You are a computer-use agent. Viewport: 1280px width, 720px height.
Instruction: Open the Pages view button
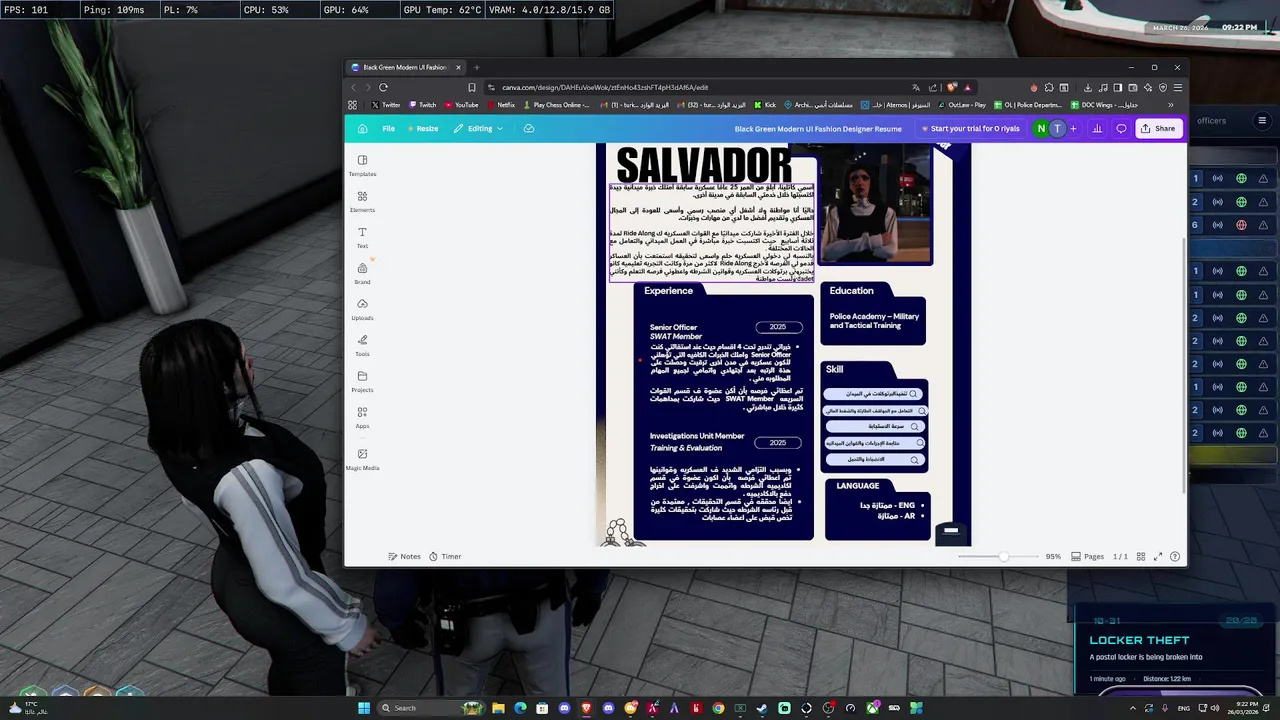[1088, 556]
